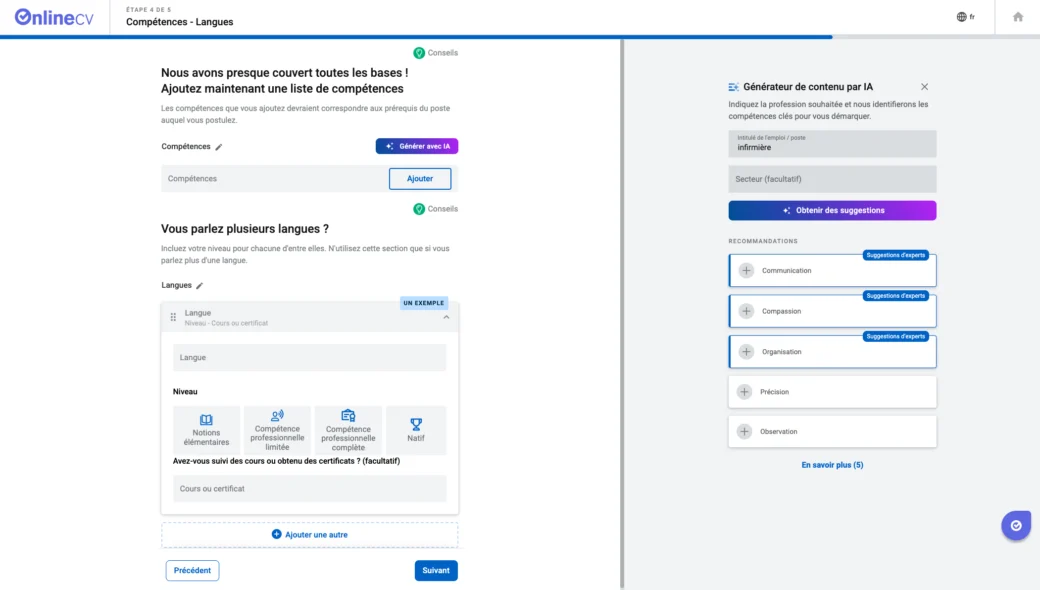The height and width of the screenshot is (590, 1040).
Task: Open the language selector globe 'fr'
Action: 965,17
